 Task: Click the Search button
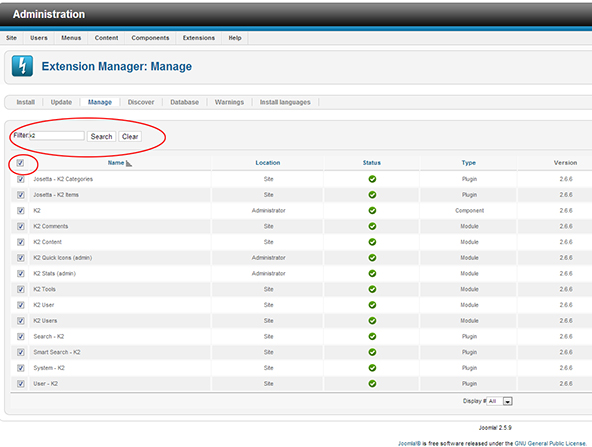click(x=101, y=136)
